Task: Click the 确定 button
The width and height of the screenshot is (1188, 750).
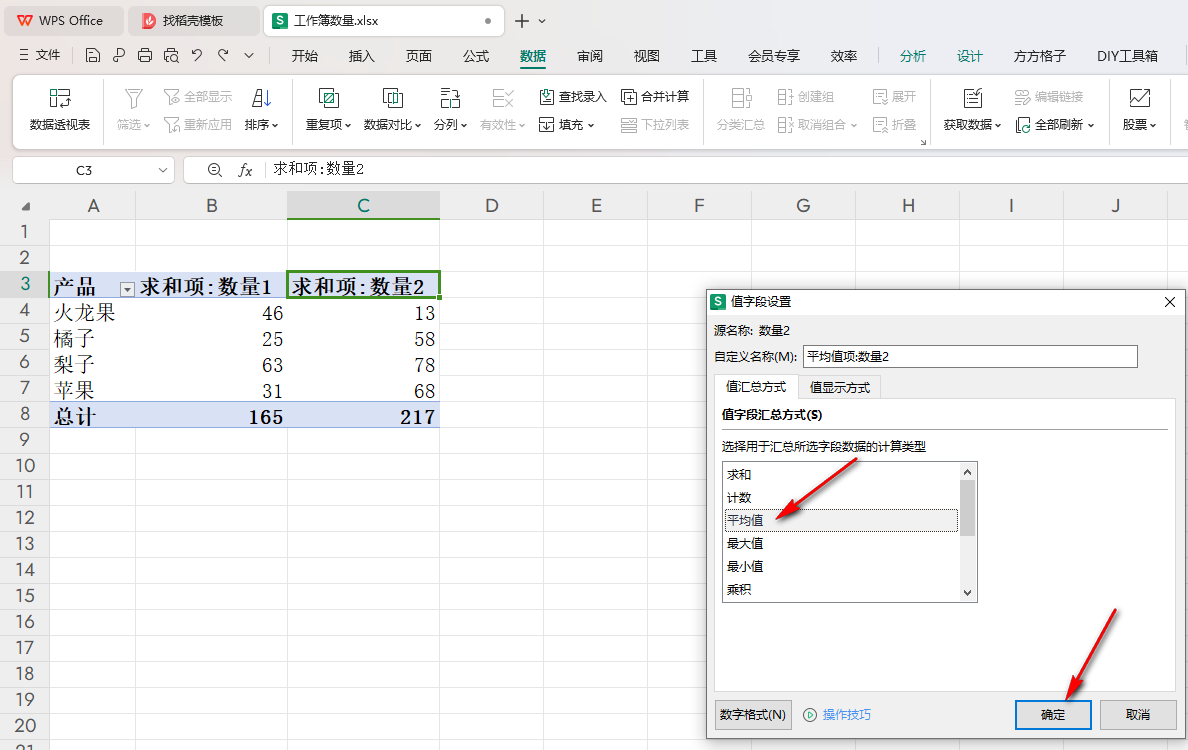Action: click(1052, 714)
